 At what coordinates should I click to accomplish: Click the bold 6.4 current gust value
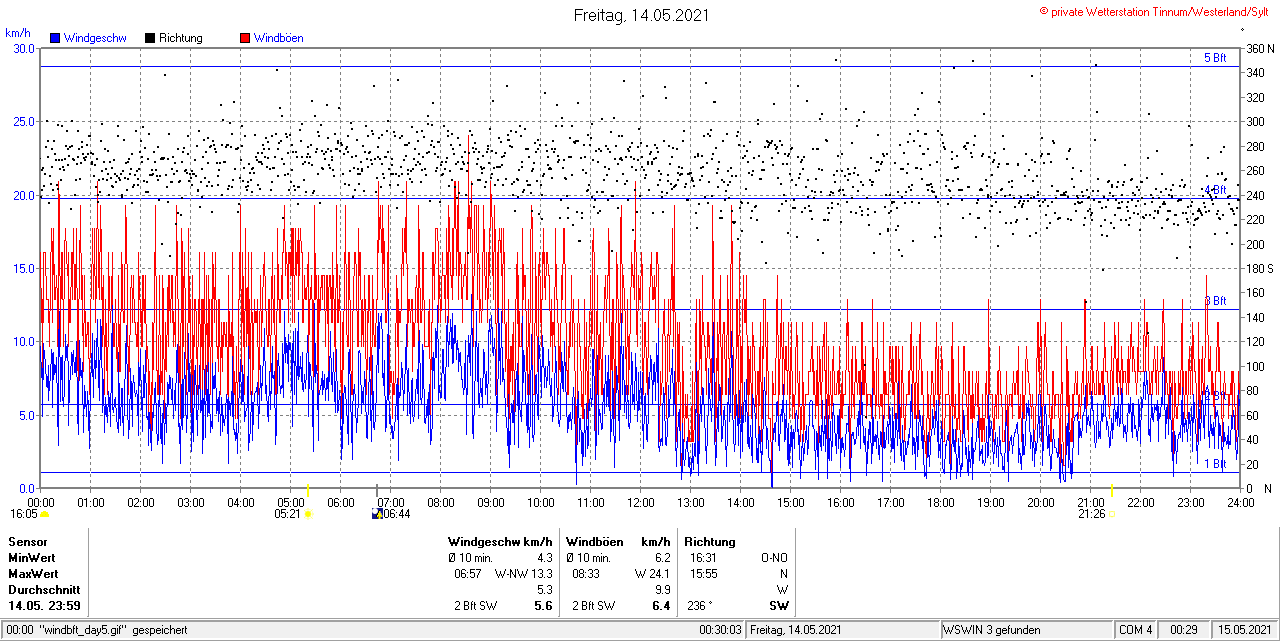pos(661,606)
